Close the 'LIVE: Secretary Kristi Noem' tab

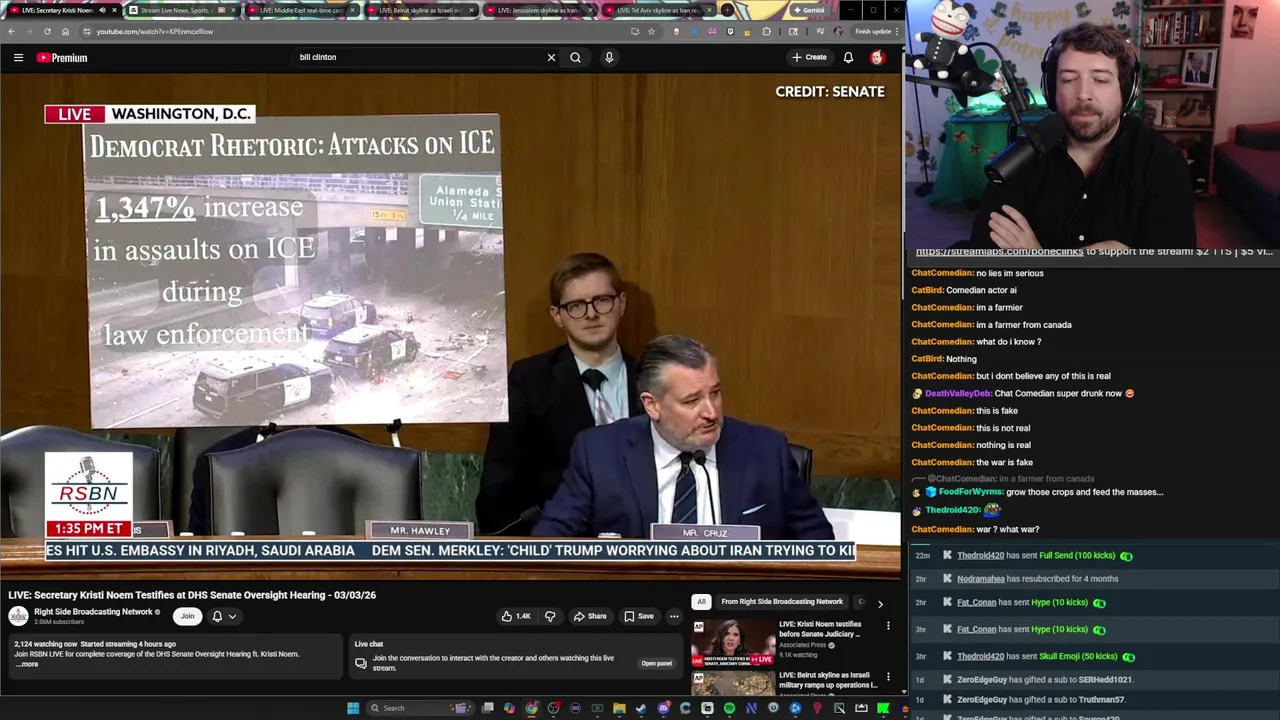[x=115, y=10]
